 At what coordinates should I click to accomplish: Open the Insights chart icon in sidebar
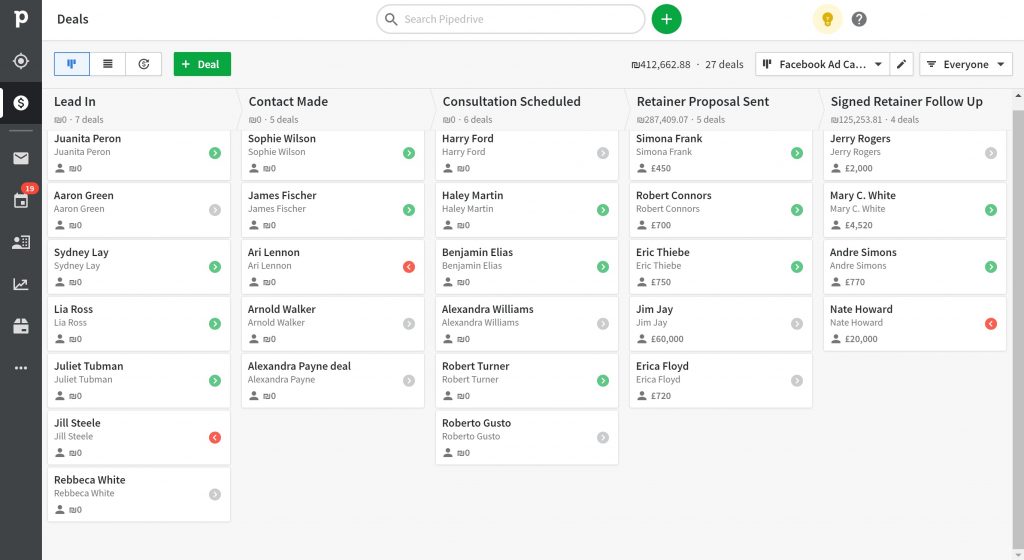pyautogui.click(x=21, y=284)
